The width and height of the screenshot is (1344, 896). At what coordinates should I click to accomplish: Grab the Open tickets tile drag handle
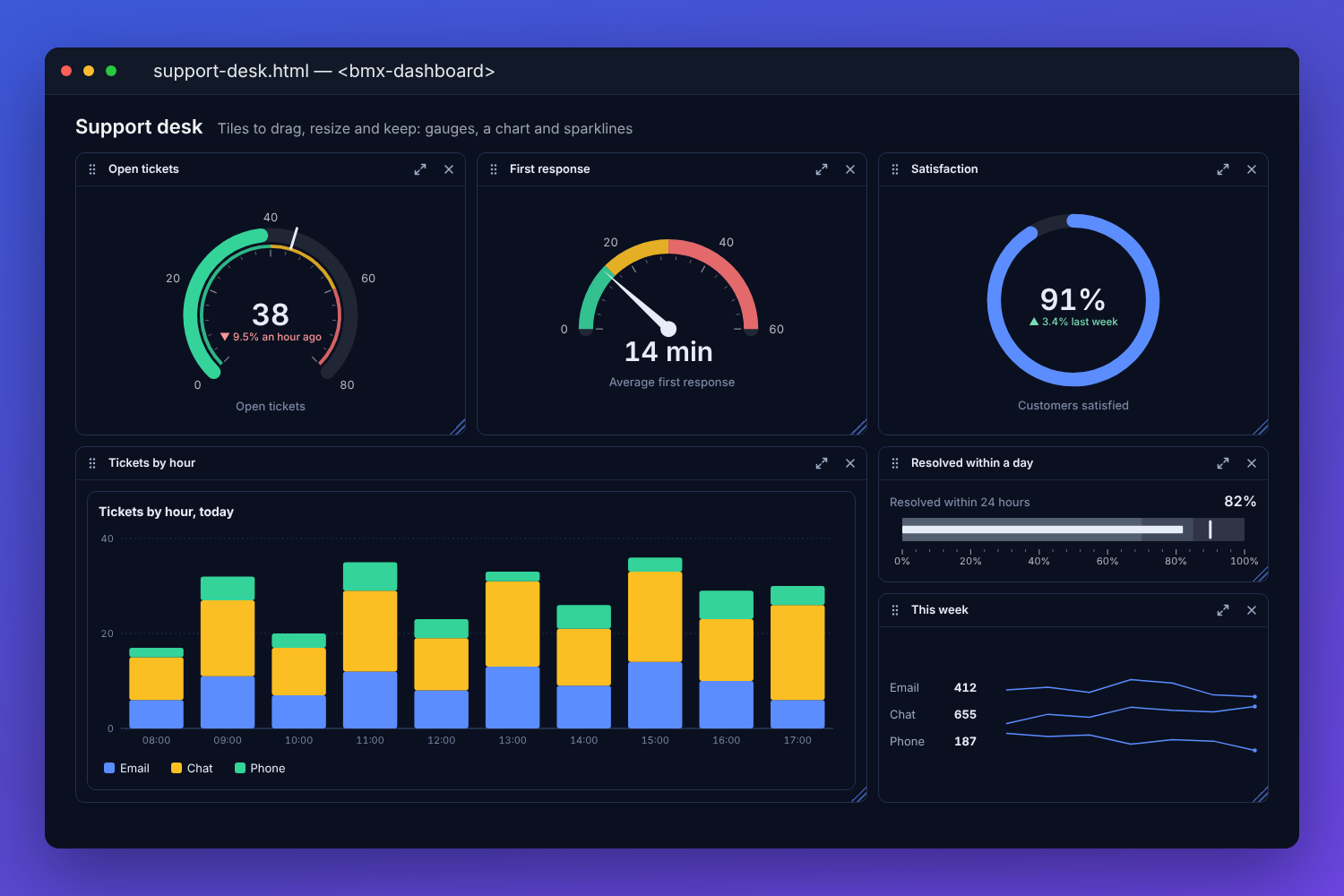[92, 169]
